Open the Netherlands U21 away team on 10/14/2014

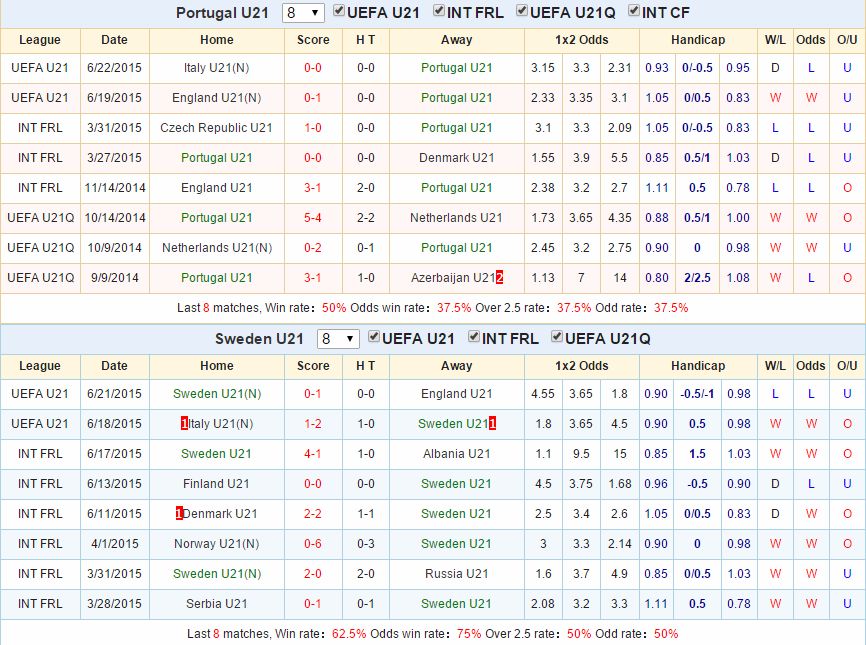[x=456, y=218]
